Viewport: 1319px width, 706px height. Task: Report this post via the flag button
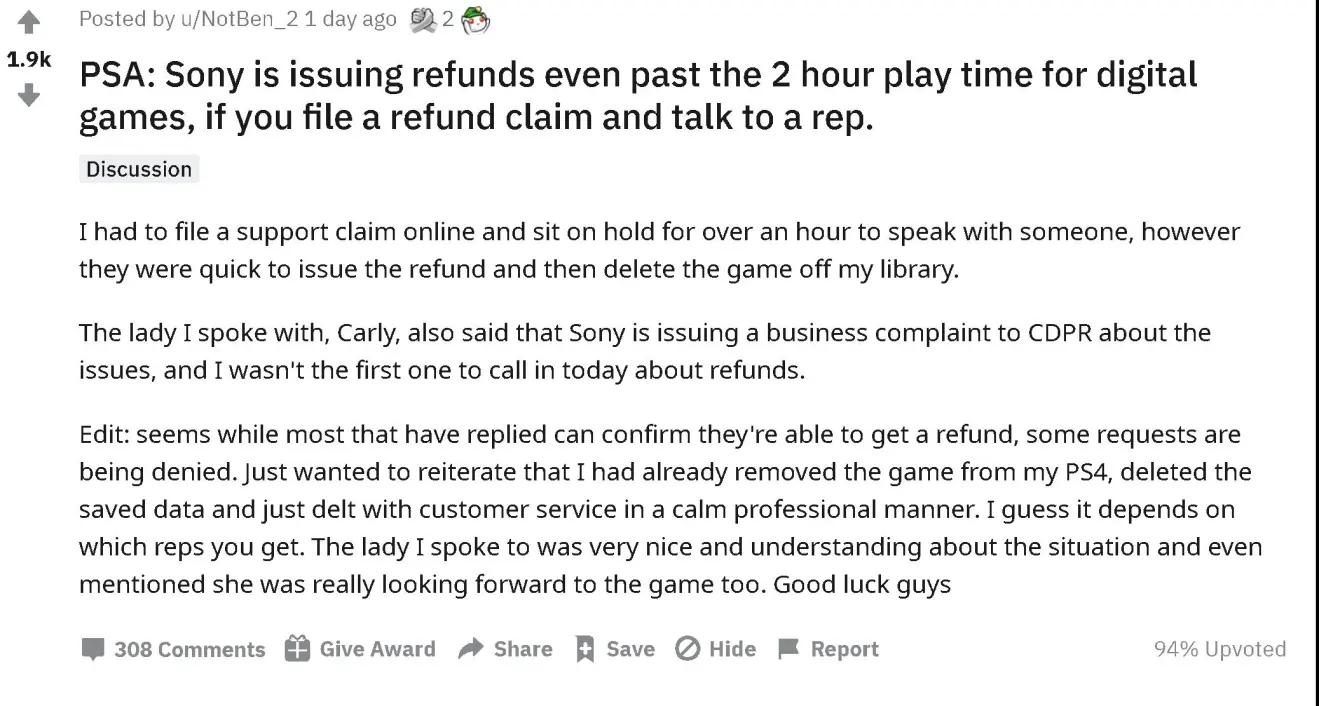(x=828, y=649)
